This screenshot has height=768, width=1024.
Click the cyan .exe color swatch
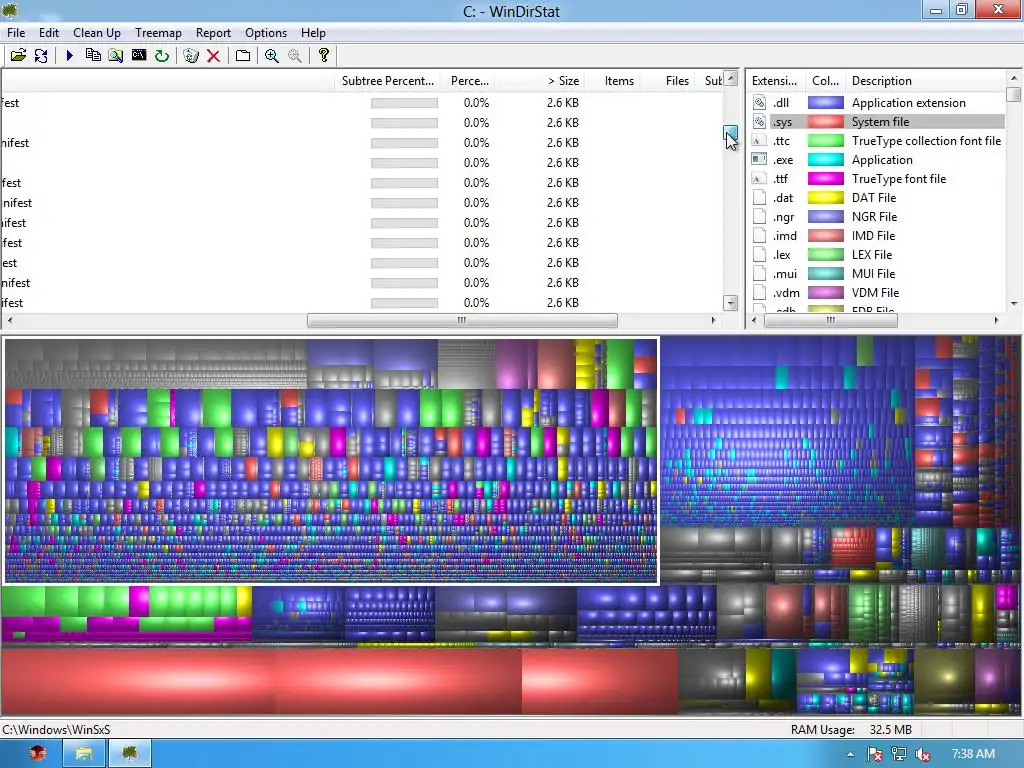pos(825,159)
